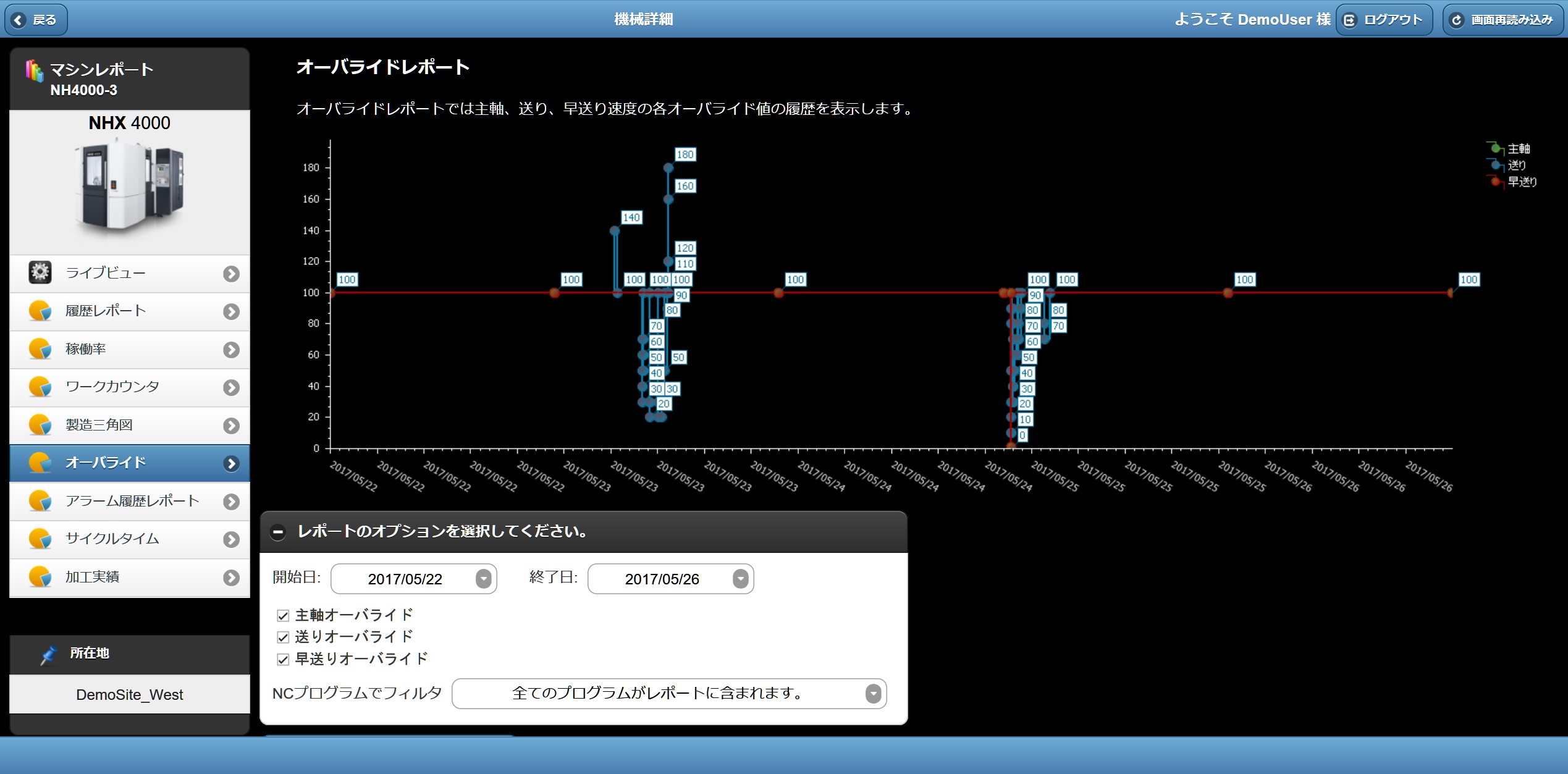Screen dimensions: 1568x774
Task: Click the 10 data point label
Action: pos(1024,419)
